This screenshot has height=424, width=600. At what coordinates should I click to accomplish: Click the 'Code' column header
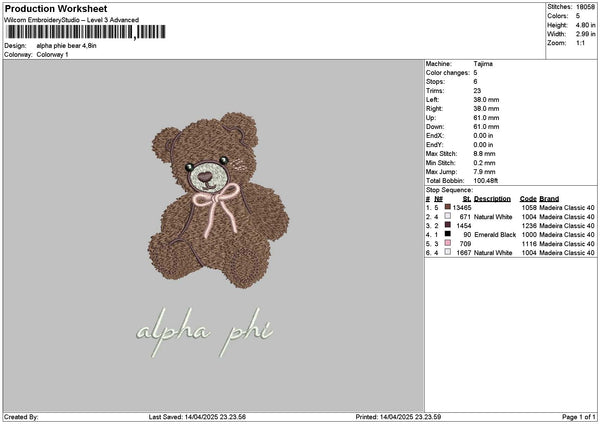(528, 199)
